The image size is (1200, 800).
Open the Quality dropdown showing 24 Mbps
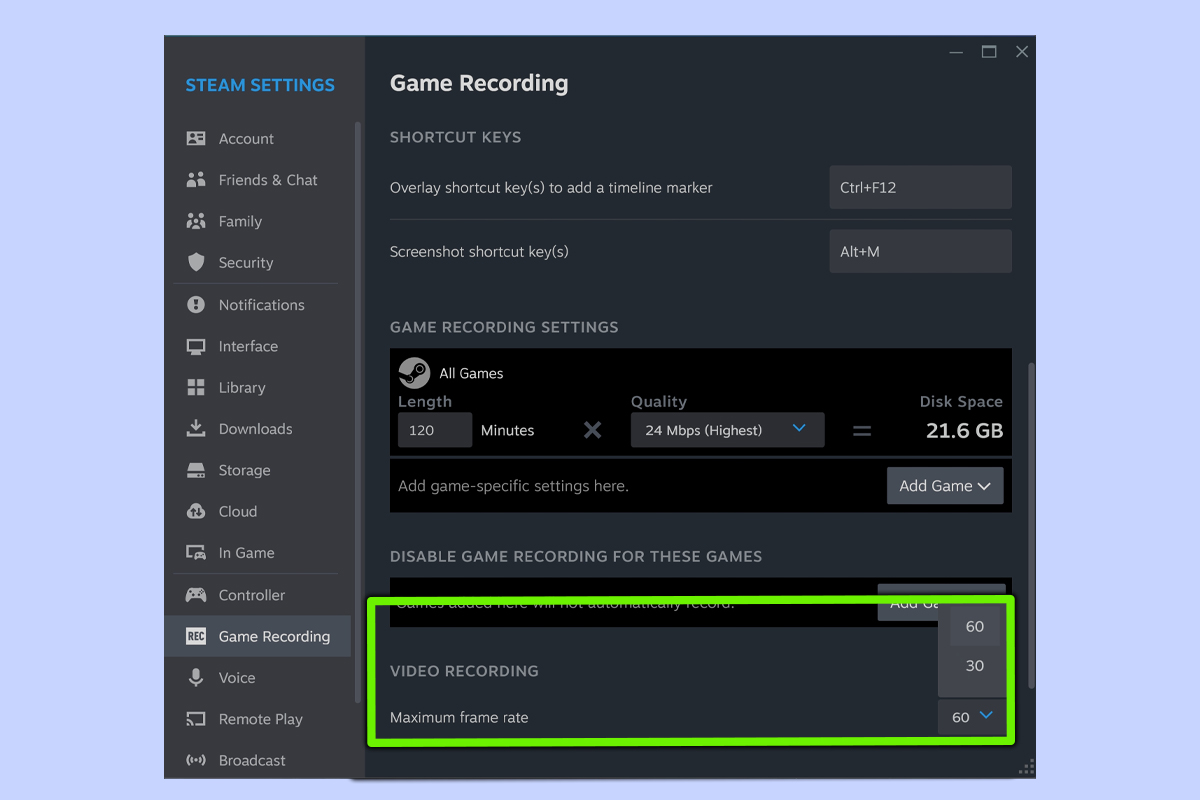point(727,429)
